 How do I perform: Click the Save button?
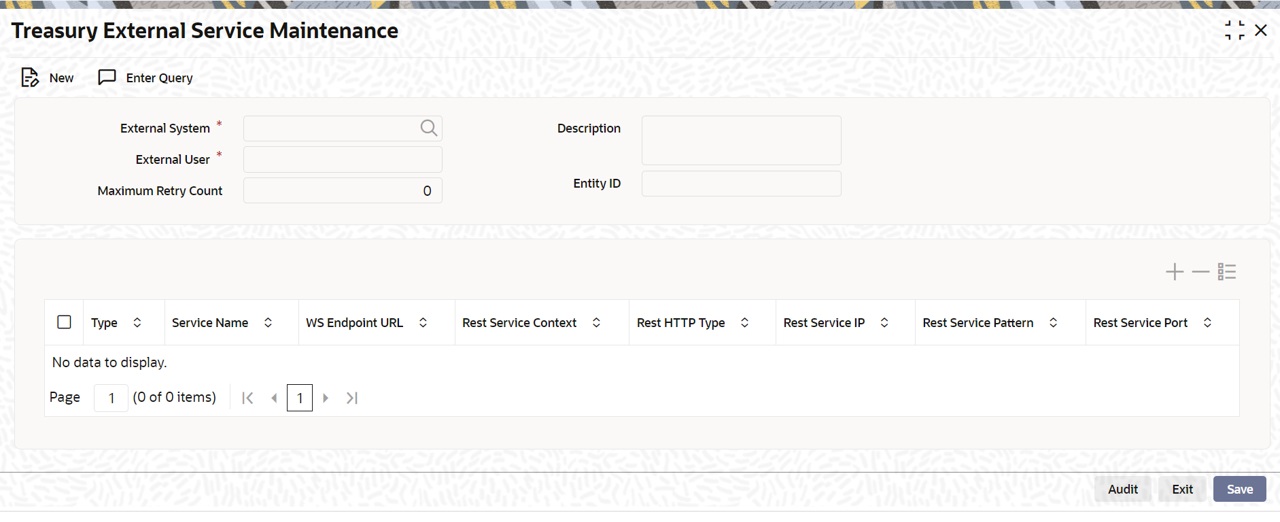[1240, 489]
